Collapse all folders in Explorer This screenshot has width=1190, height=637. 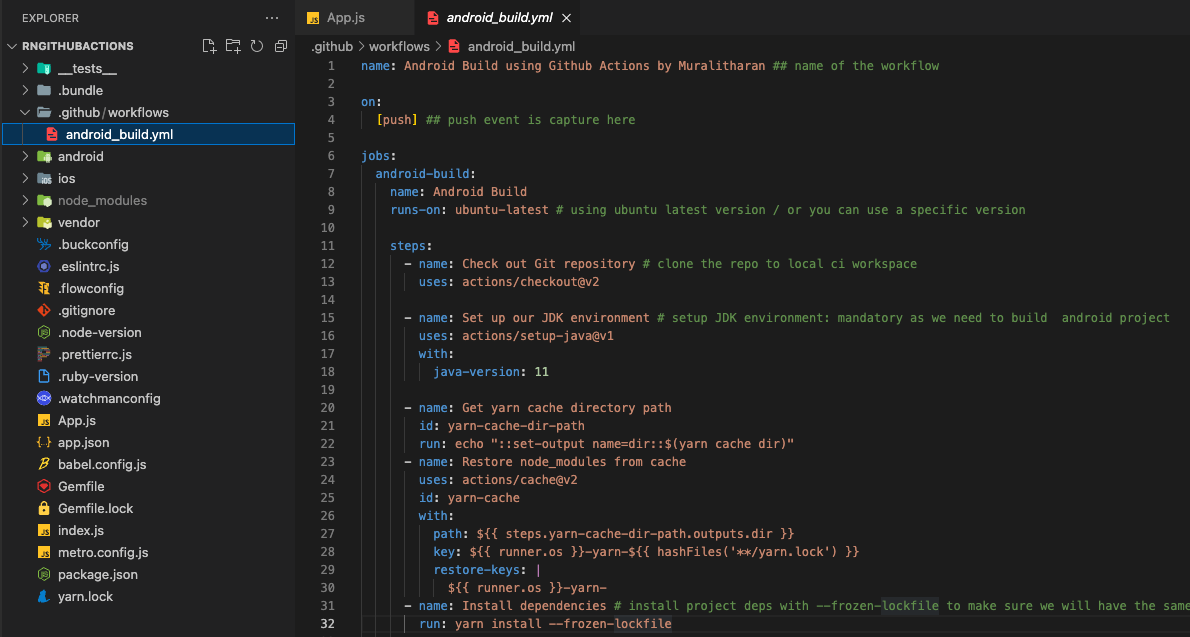pyautogui.click(x=281, y=46)
